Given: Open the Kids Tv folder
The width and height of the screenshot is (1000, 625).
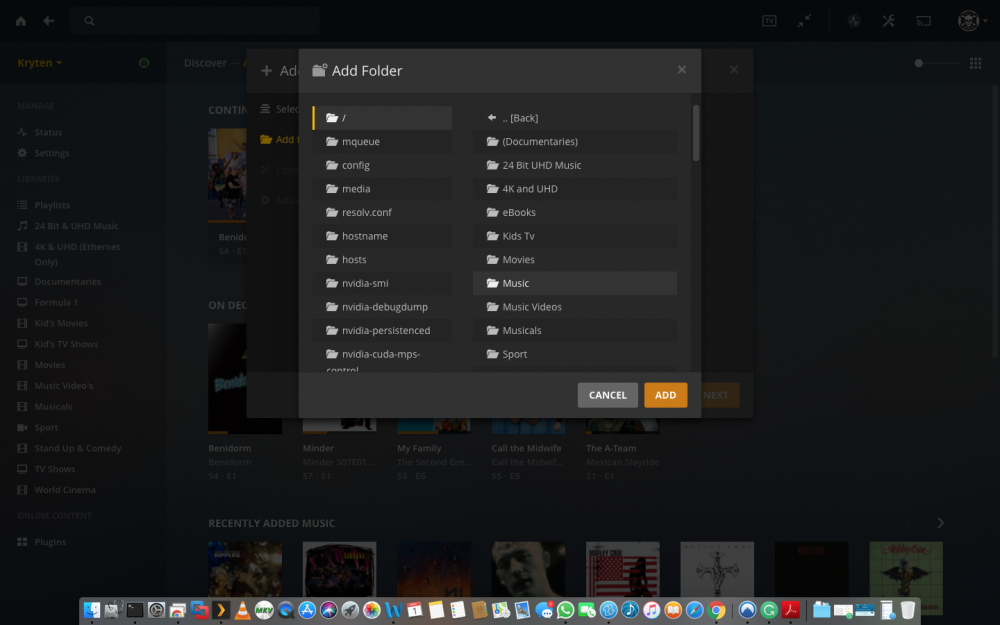Looking at the screenshot, I should click(x=575, y=236).
